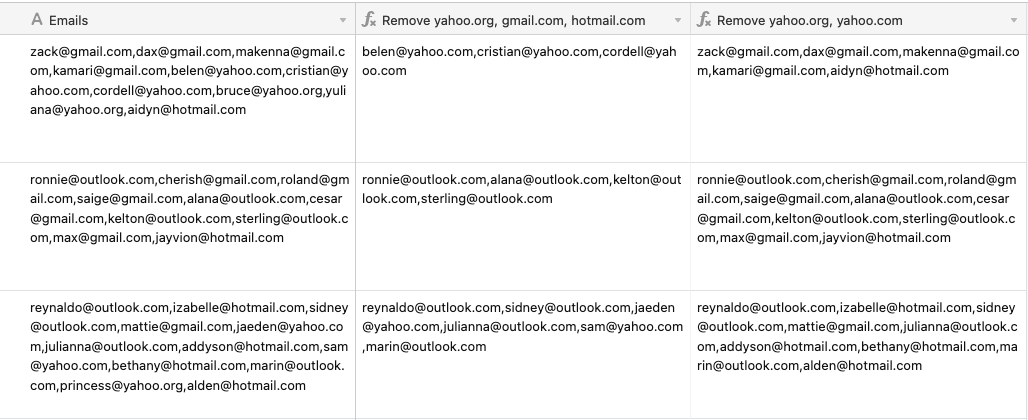1028x420 pixels.
Task: Select last-column cell ending with alden@hotmail.com
Action: tap(858, 354)
